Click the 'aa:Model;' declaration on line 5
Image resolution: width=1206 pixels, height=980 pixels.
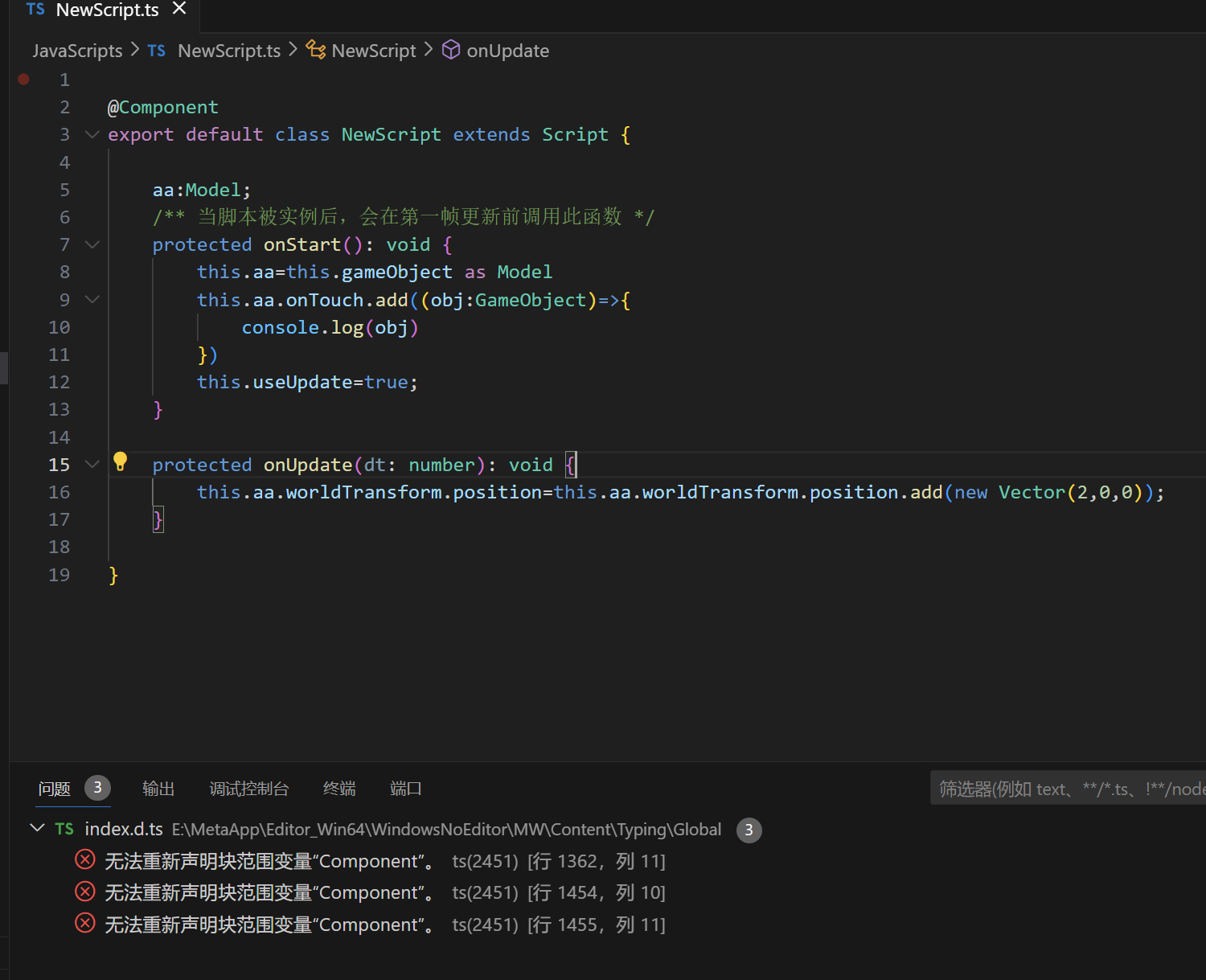202,190
